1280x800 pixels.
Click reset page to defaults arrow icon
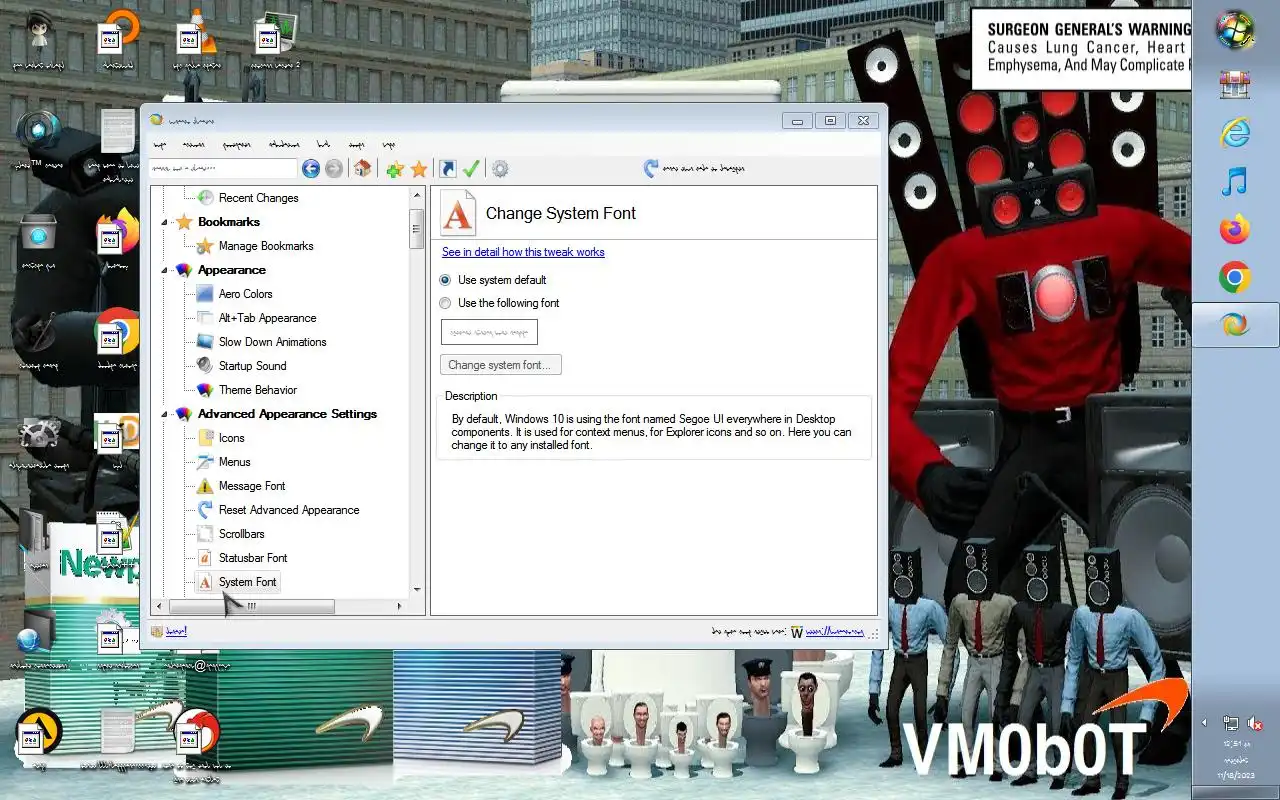coord(651,168)
